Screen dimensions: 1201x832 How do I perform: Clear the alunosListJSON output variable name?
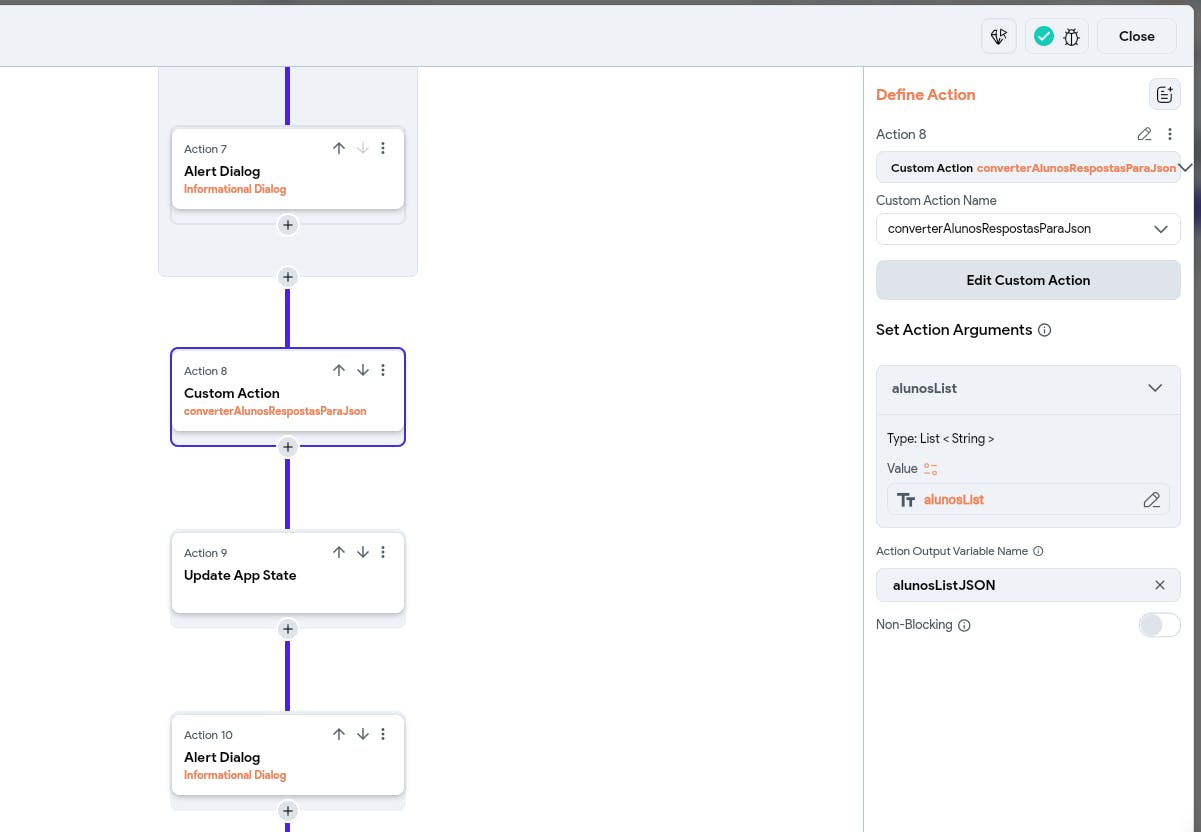tap(1160, 585)
